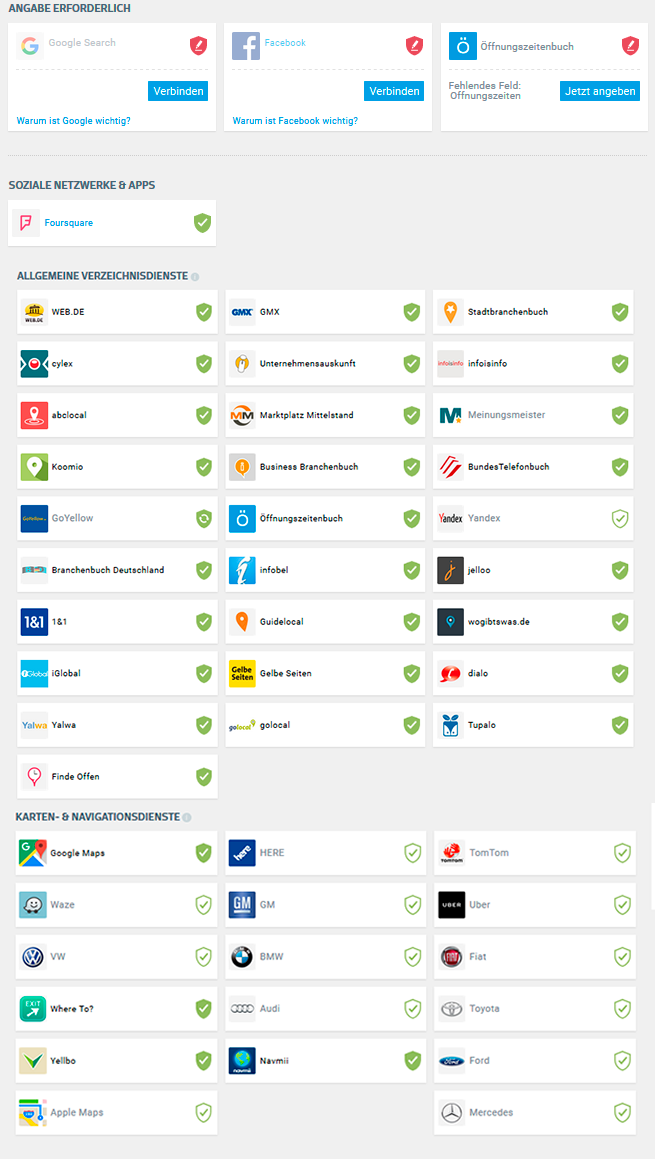Click the Apple Maps logo icon
The image size is (655, 1164).
33,1112
